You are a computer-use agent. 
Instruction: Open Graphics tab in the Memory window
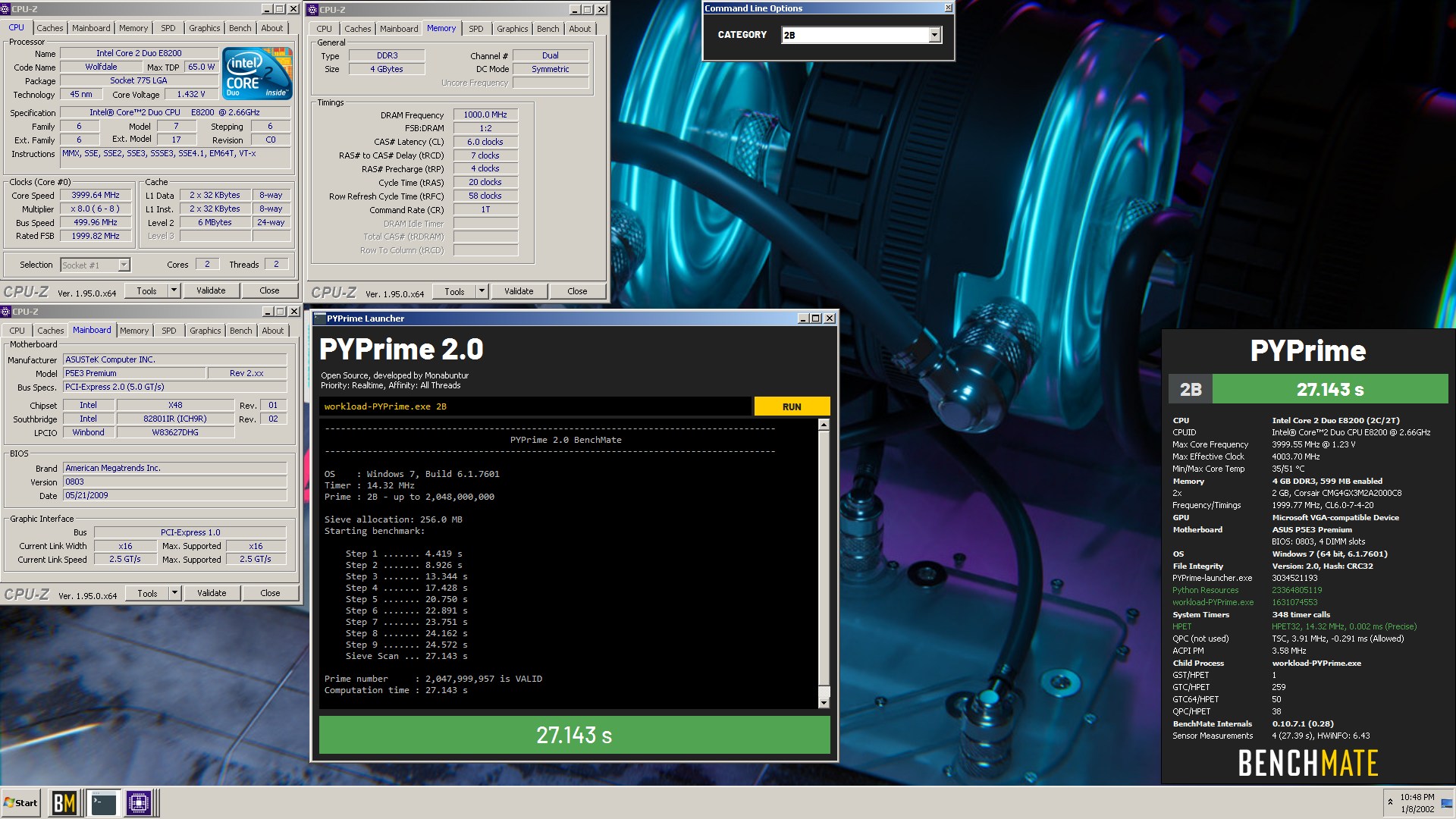tap(513, 29)
